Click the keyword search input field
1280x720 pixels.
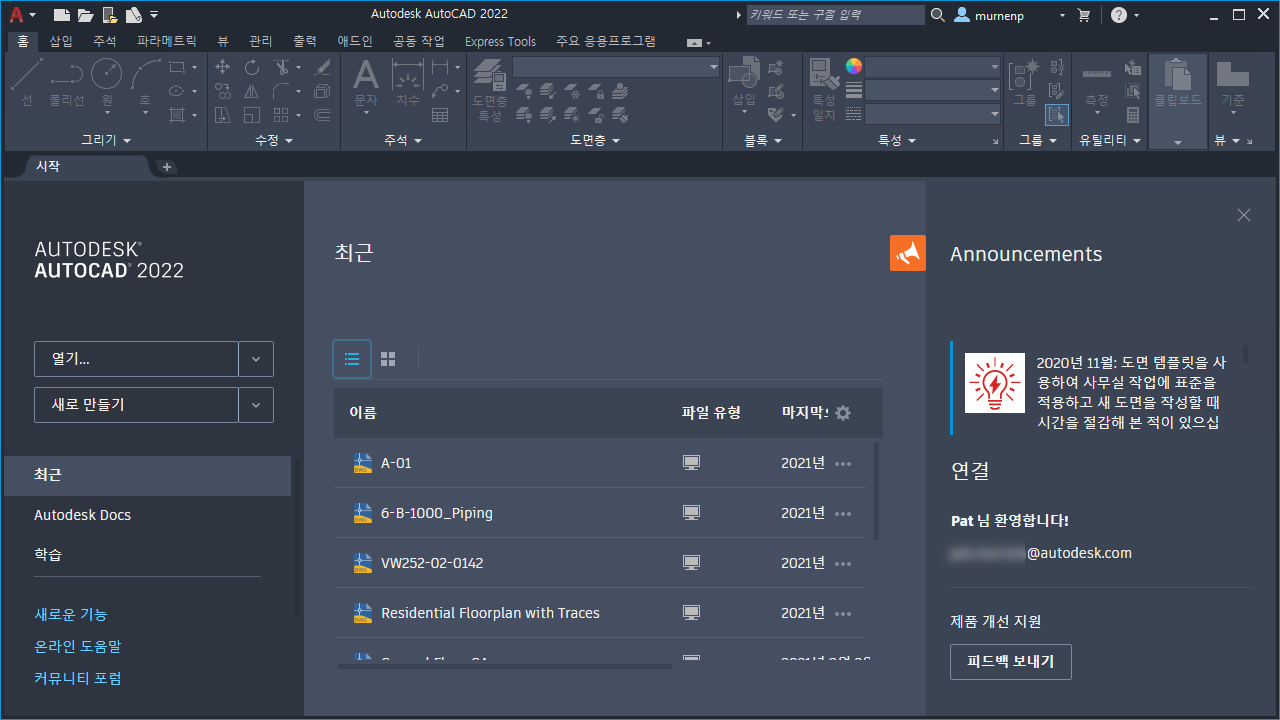(x=835, y=15)
